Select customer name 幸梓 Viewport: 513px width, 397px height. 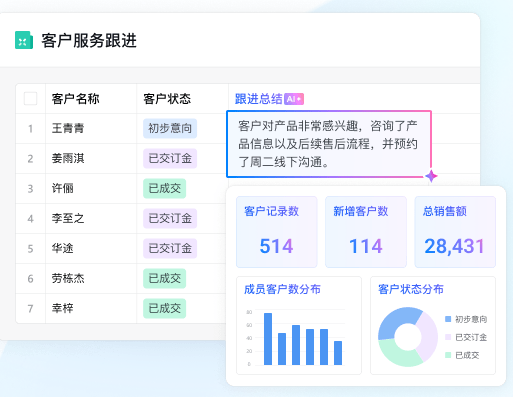pyautogui.click(x=62, y=308)
